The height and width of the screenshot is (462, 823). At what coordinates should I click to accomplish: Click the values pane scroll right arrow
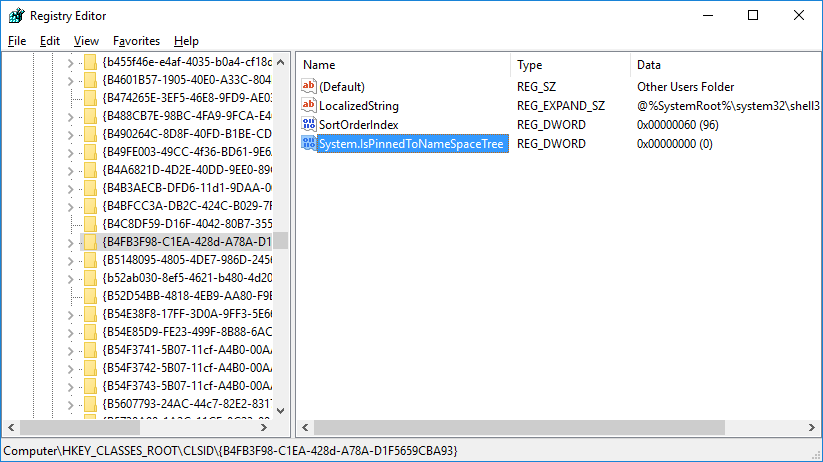click(x=811, y=427)
